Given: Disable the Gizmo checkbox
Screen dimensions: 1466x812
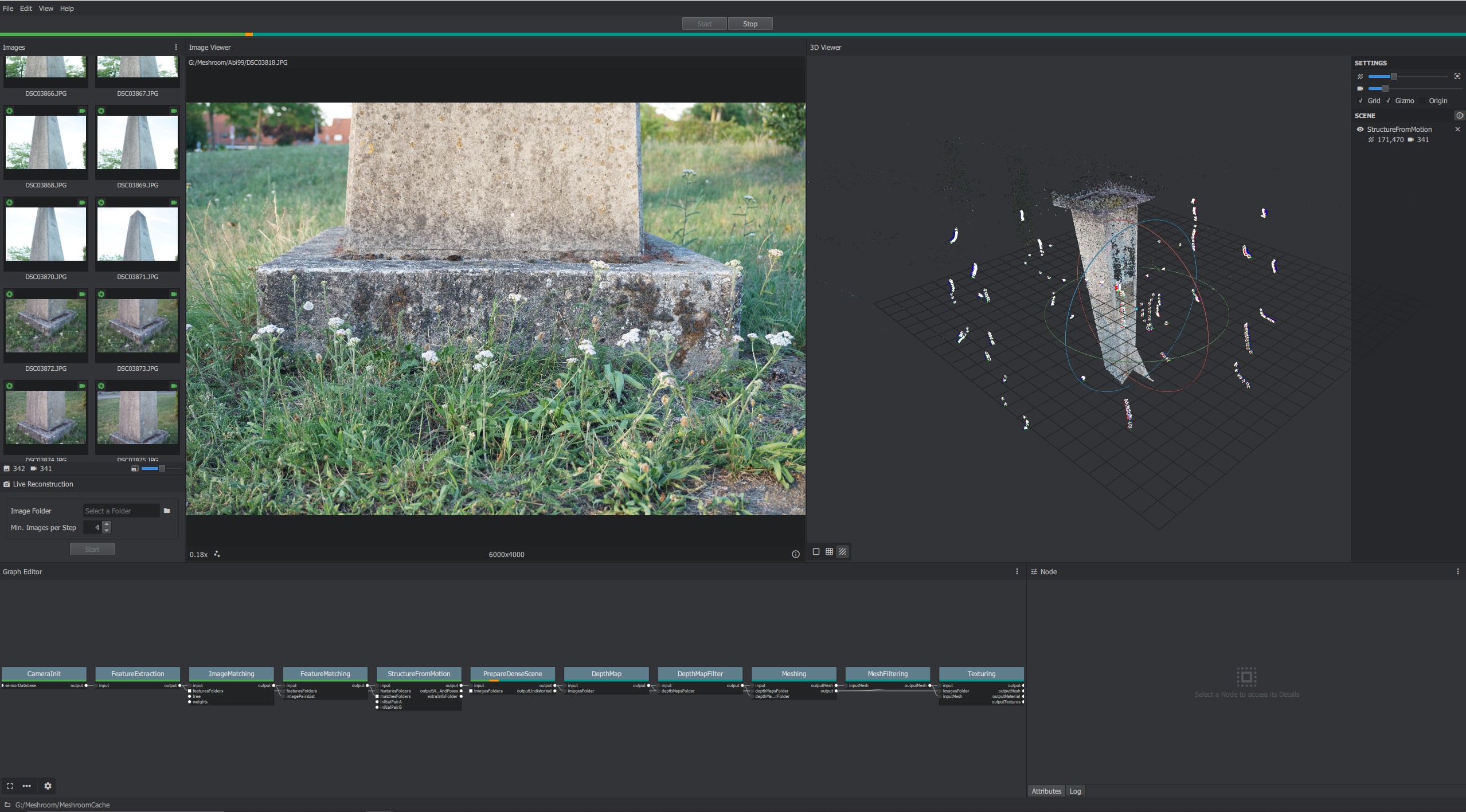Looking at the screenshot, I should pos(1388,101).
